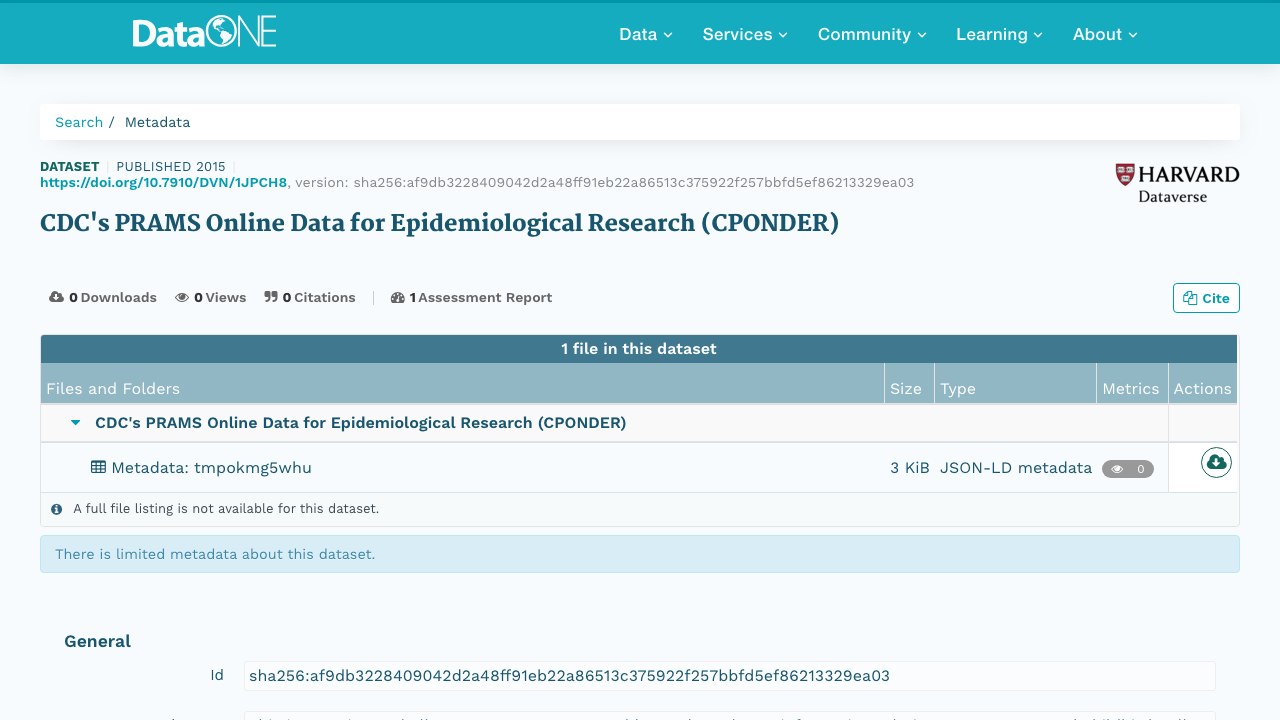Expand the Community menu

[x=872, y=34]
